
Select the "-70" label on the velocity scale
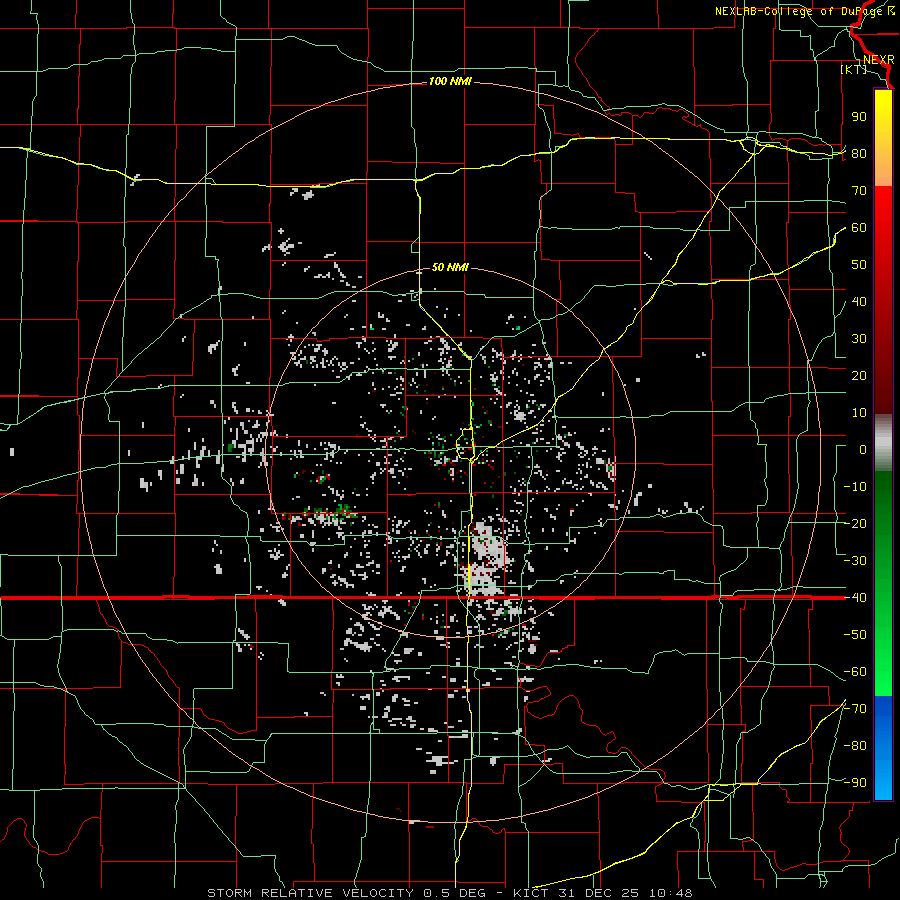tap(856, 709)
